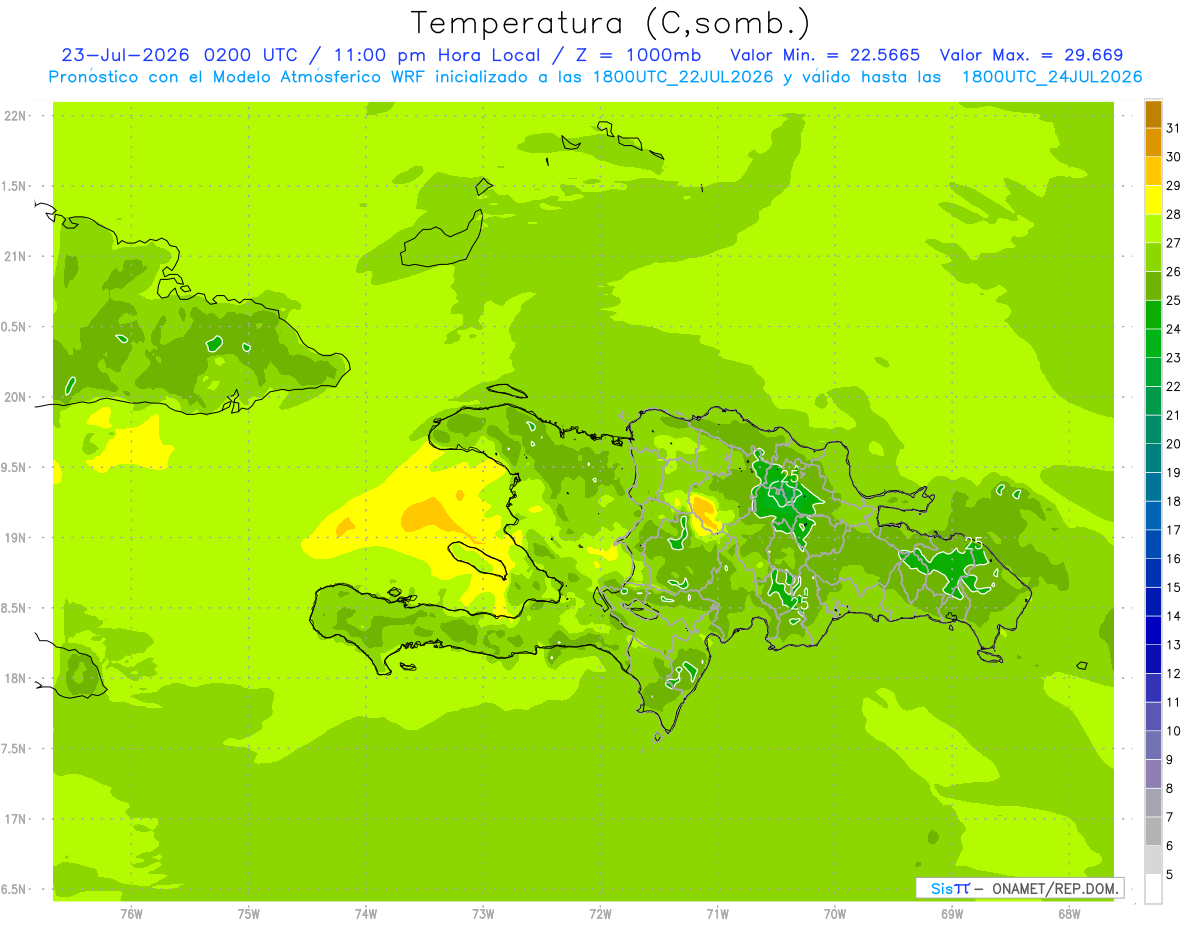Image resolution: width=1200 pixels, height=927 pixels.
Task: Click the "22N" latitude label
Action: tap(15, 116)
